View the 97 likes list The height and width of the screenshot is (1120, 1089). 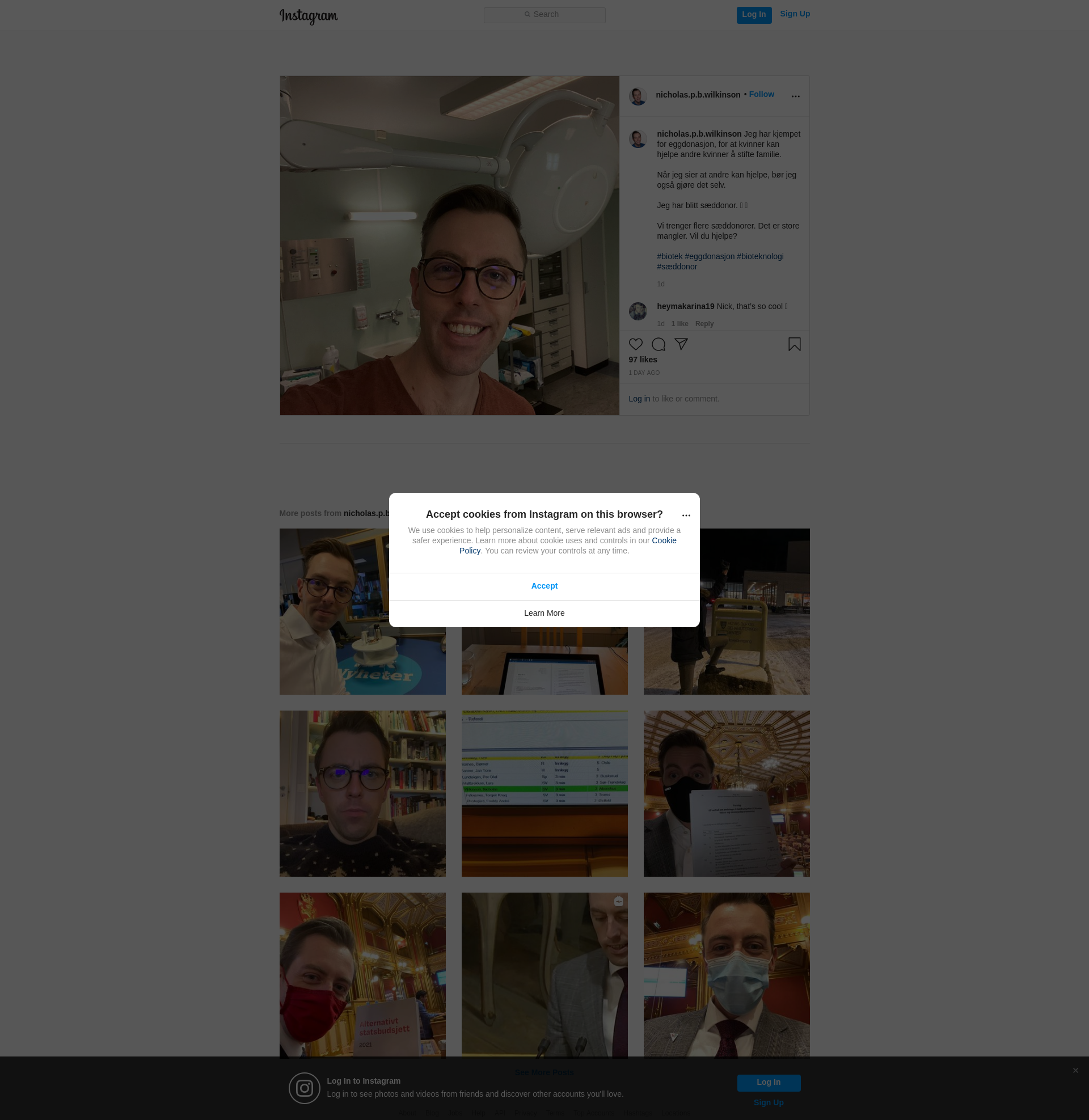click(643, 360)
